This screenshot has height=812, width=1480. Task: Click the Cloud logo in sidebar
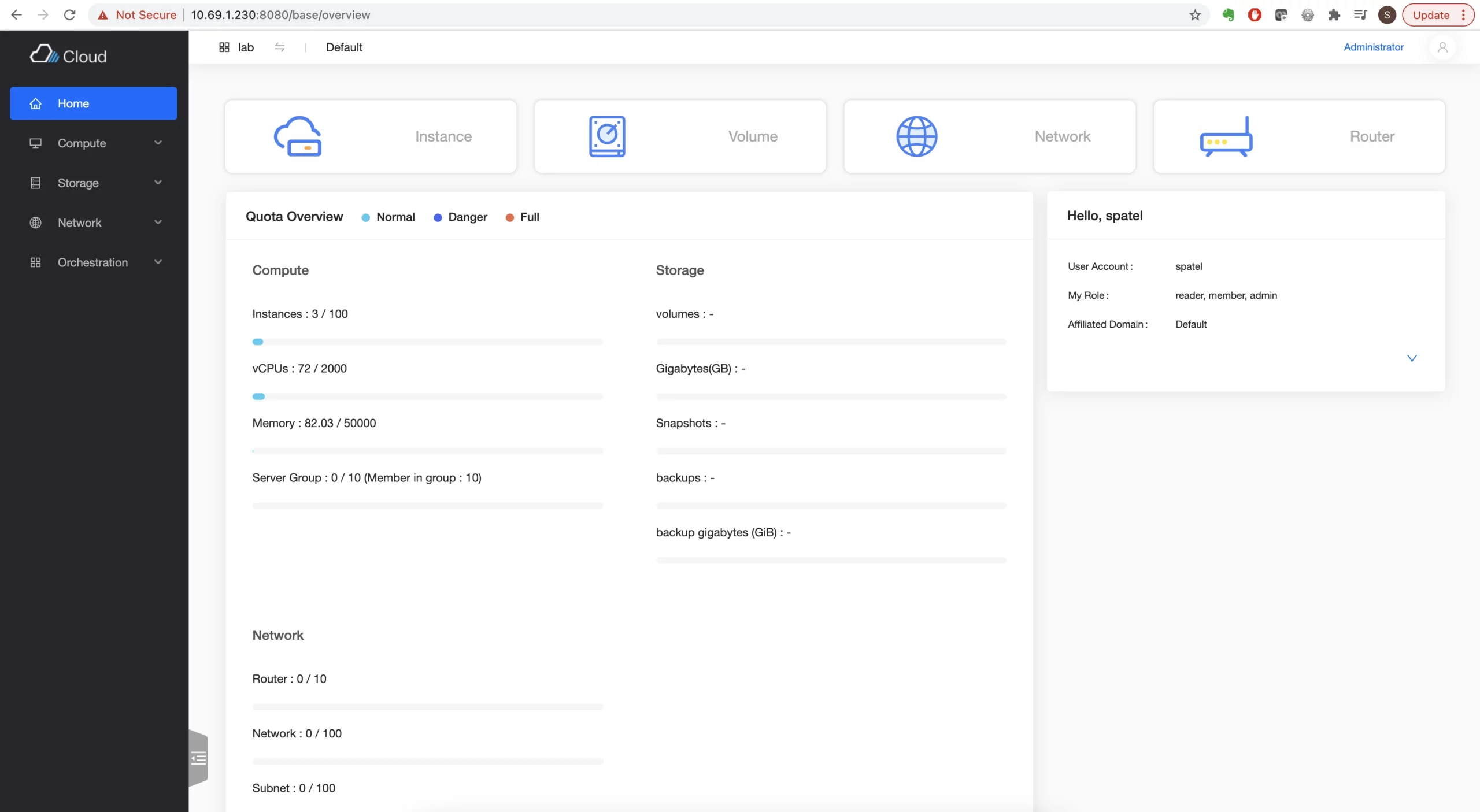(68, 55)
